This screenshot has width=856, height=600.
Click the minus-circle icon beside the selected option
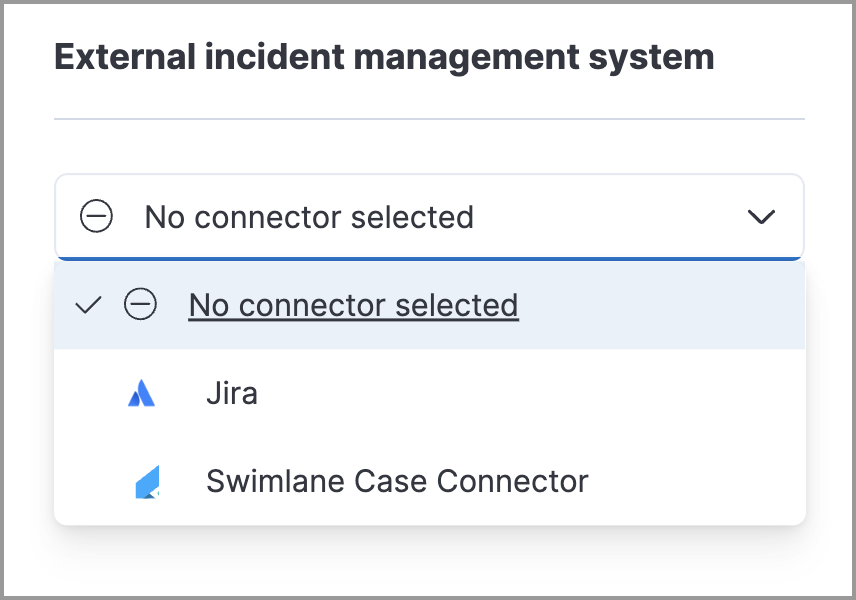pyautogui.click(x=141, y=305)
